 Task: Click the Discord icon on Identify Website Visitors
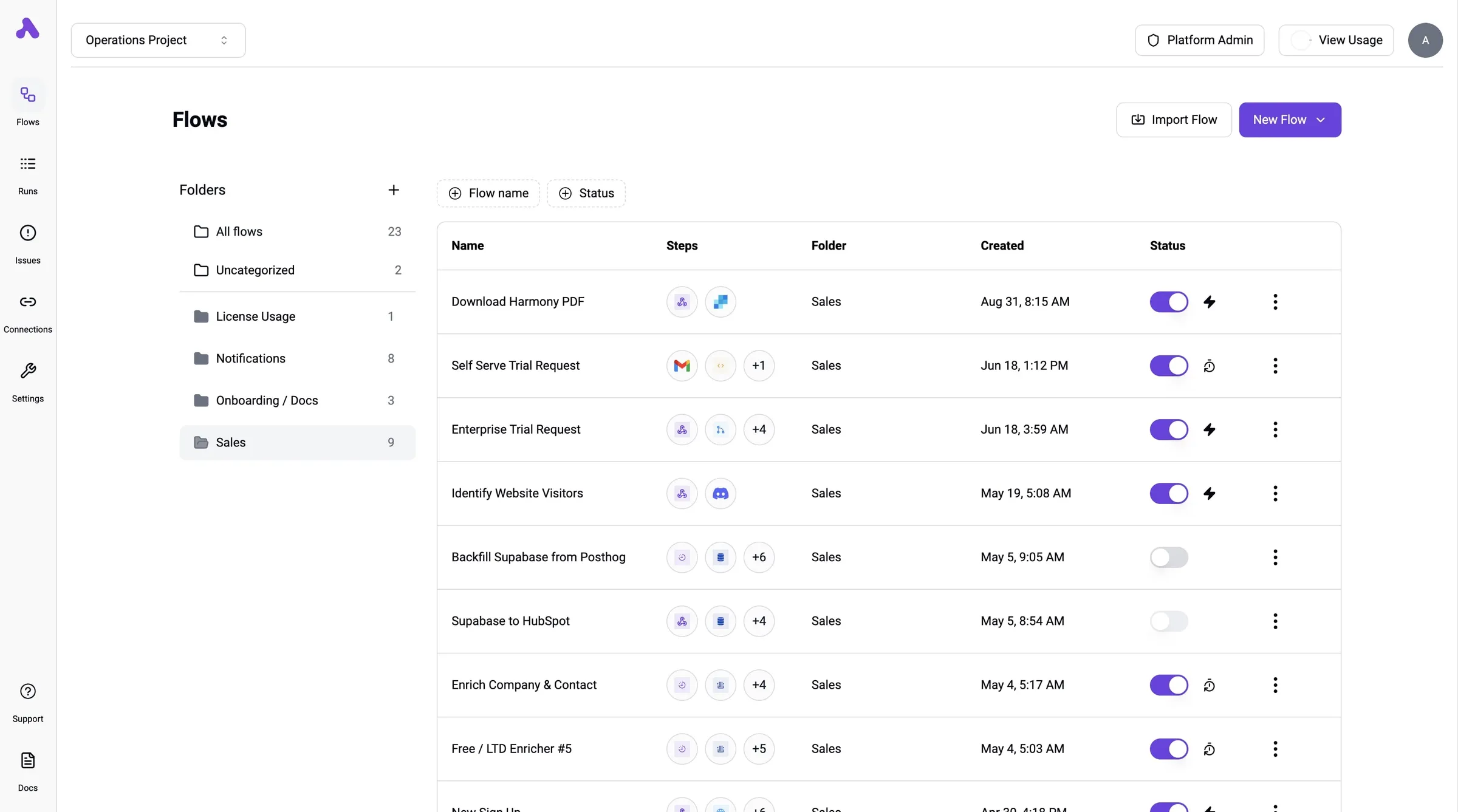[720, 493]
